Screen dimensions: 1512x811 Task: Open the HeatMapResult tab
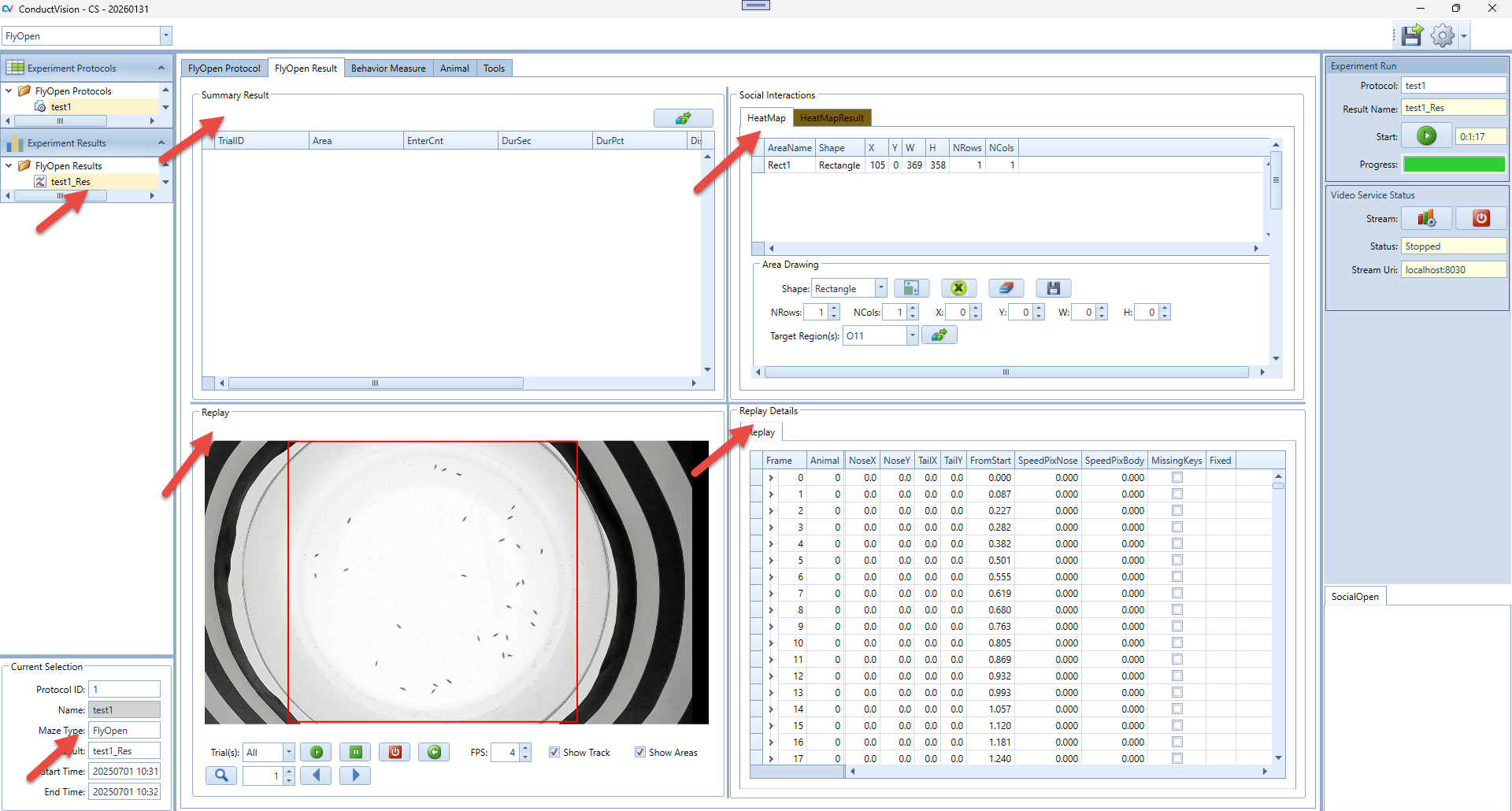832,118
